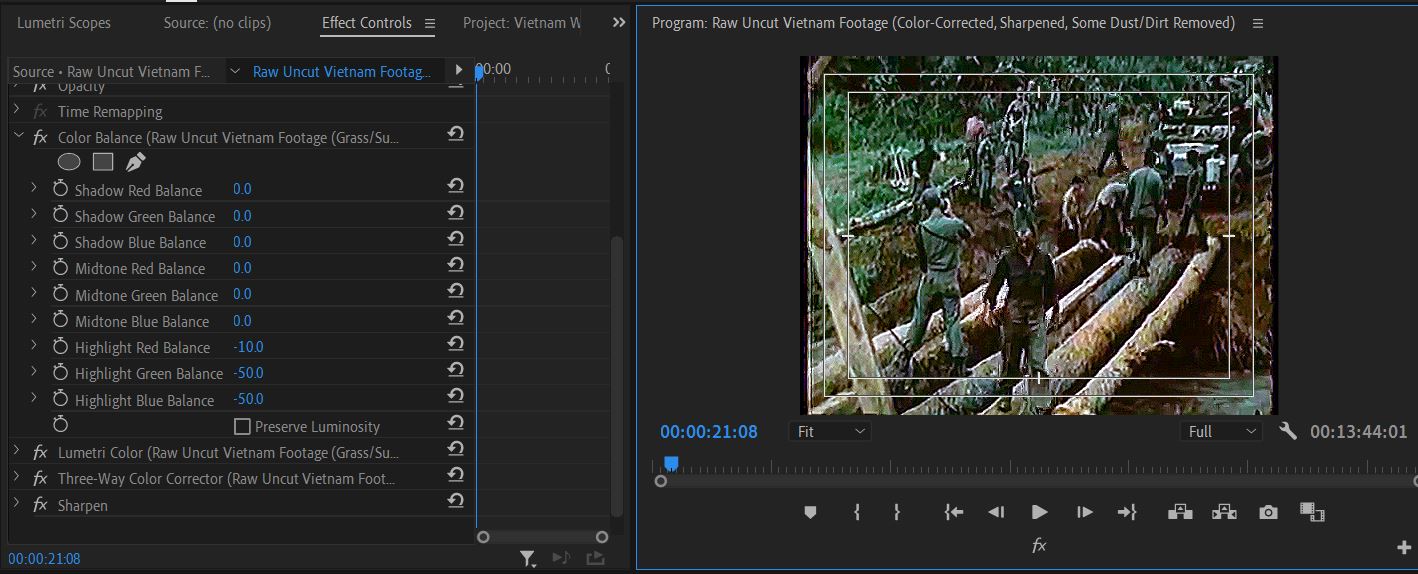Click the Play-Stop toggle button
The image size is (1418, 574).
pyautogui.click(x=1039, y=512)
